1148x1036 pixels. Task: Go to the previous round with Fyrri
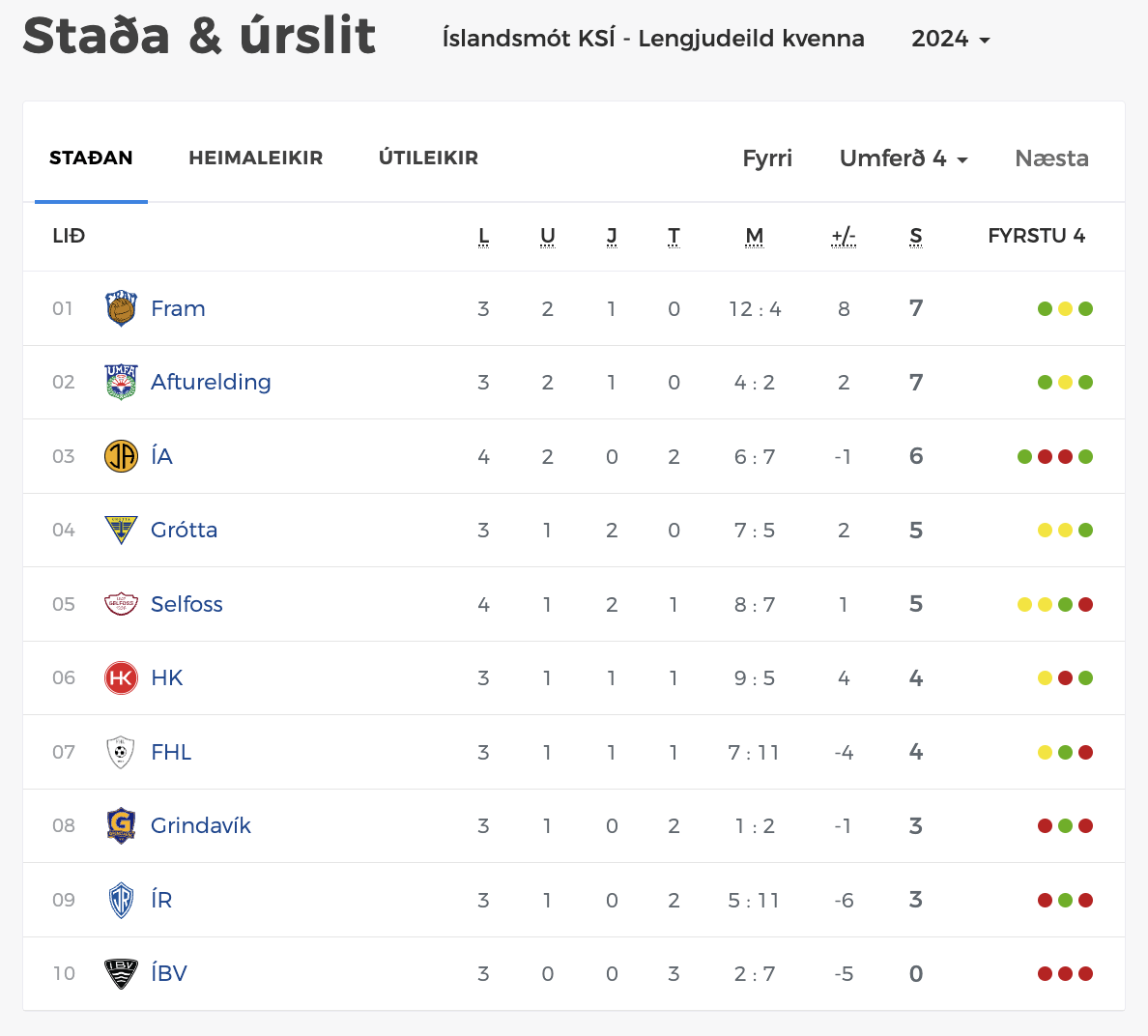coord(767,158)
